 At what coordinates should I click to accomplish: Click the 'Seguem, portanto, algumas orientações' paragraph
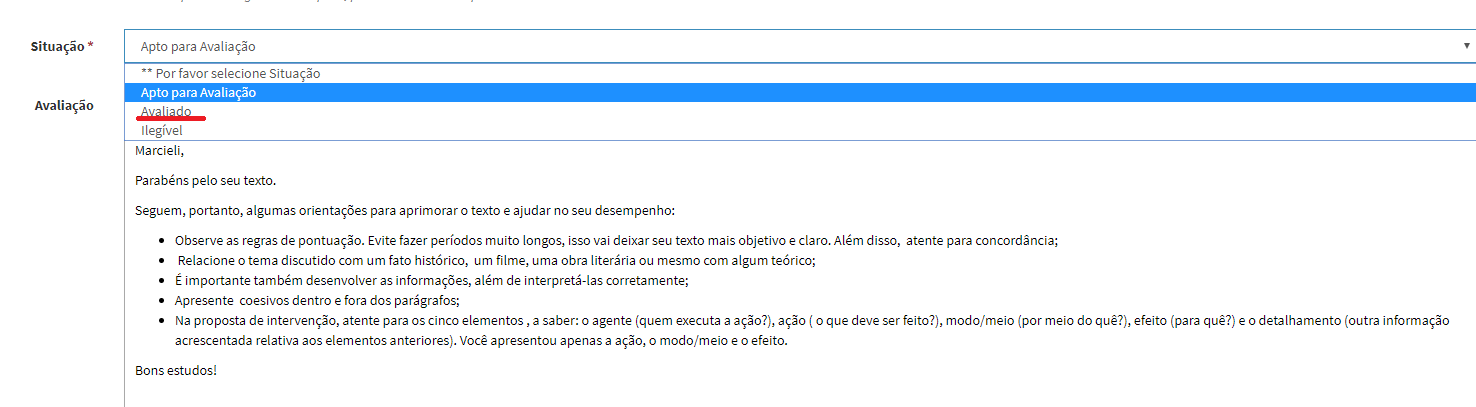tap(405, 211)
